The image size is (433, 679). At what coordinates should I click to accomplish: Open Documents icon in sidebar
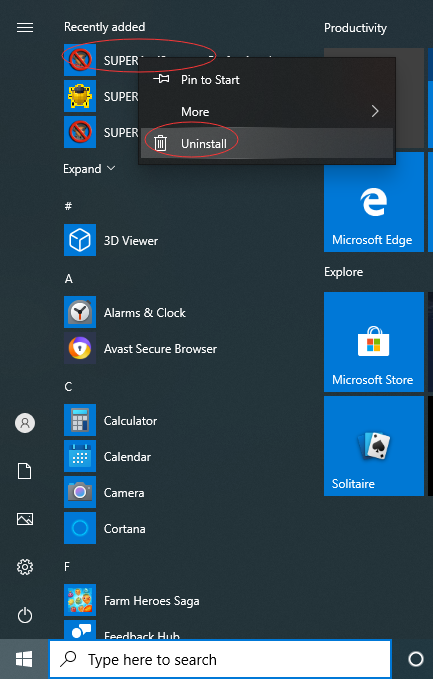click(25, 471)
